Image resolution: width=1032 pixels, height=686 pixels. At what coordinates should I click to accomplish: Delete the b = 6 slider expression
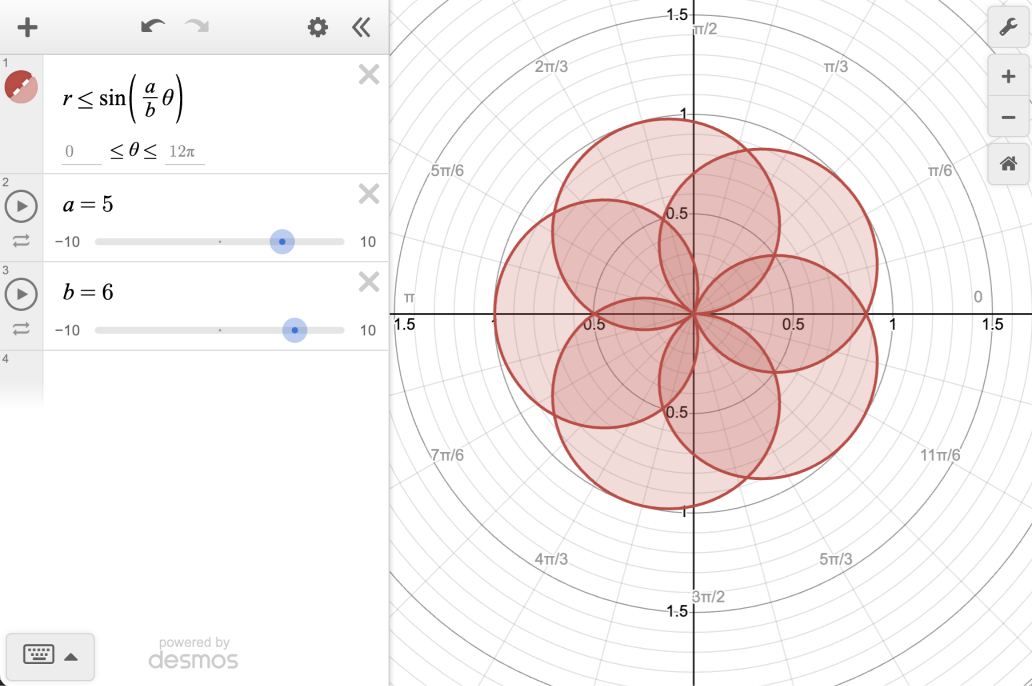point(369,282)
